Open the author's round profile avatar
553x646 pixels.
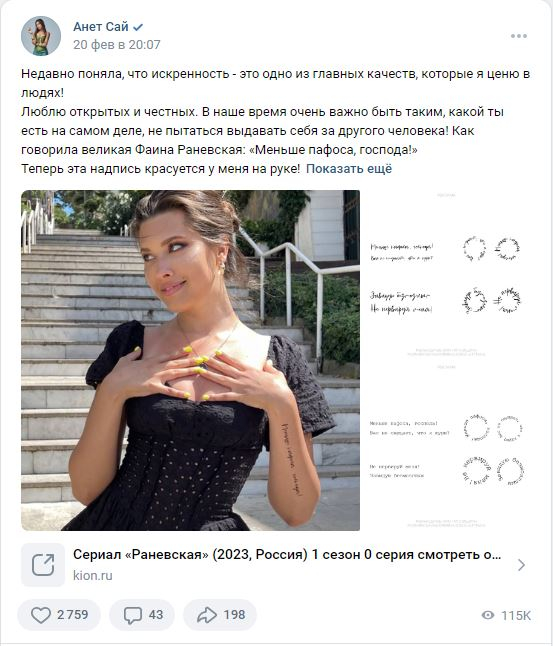[41, 36]
